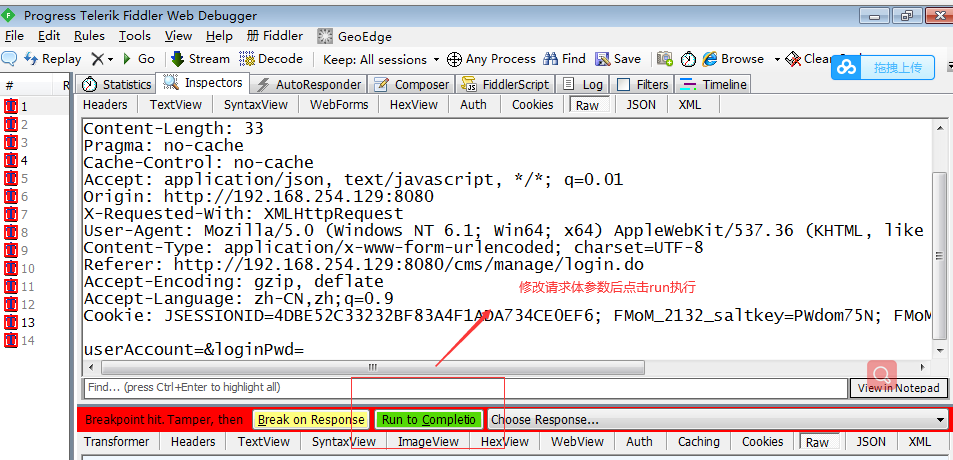Click the red floating magnifier icon
953x460 pixels.
click(x=881, y=374)
